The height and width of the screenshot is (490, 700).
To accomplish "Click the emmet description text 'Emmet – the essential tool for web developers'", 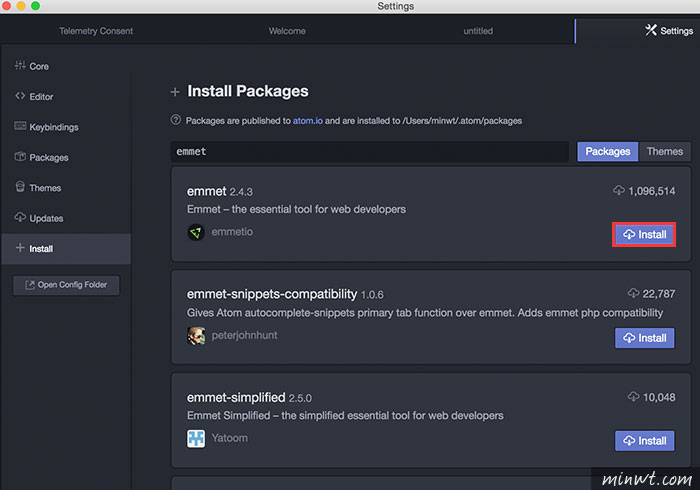I will (x=296, y=209).
